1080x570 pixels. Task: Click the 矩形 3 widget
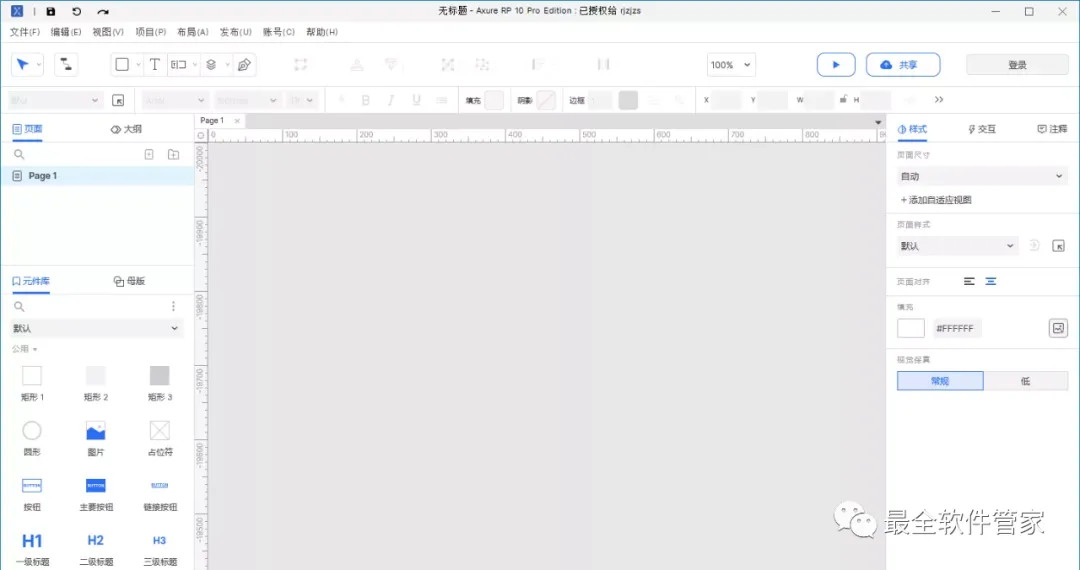tap(160, 383)
